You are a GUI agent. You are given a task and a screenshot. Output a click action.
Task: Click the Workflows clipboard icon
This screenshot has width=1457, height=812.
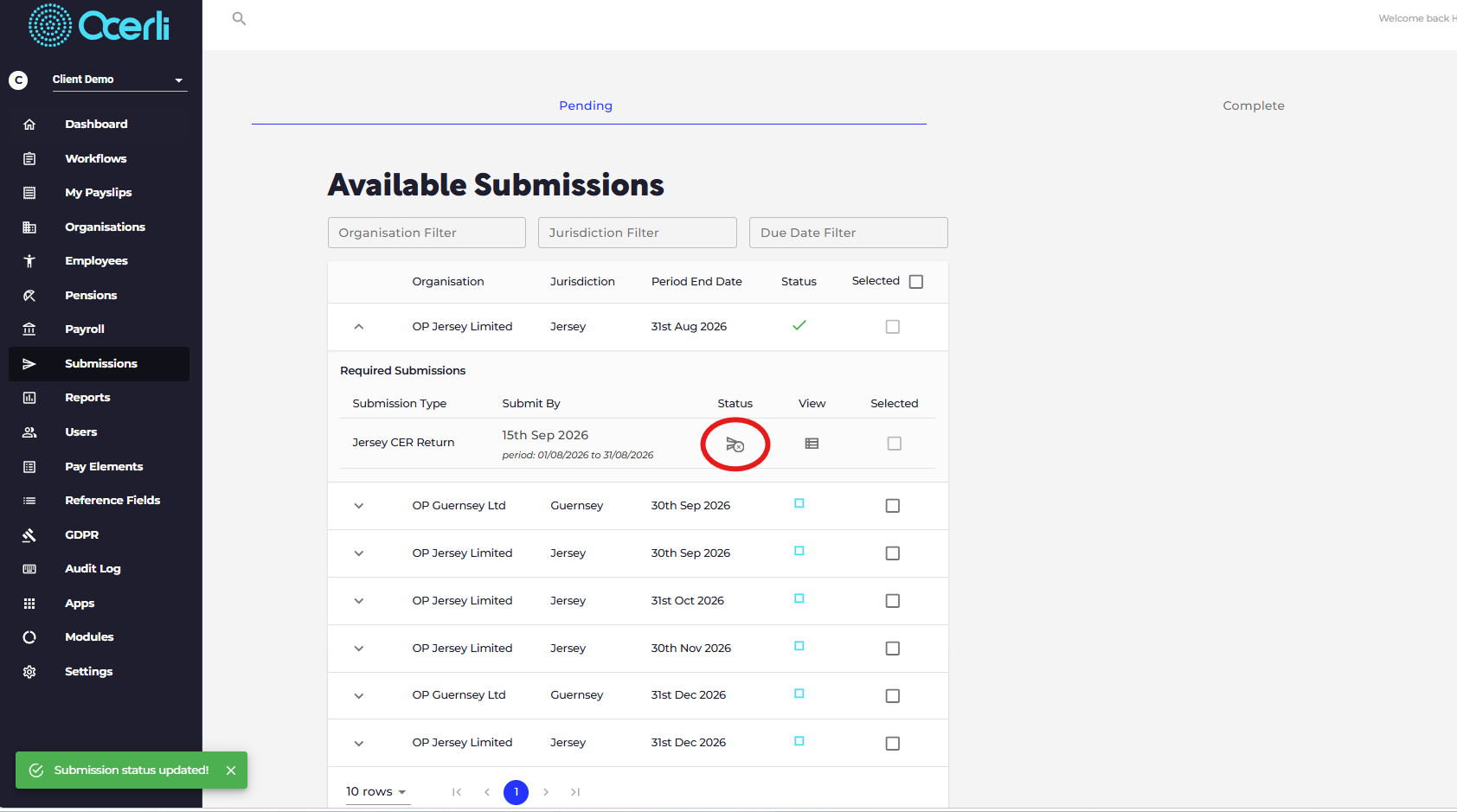click(29, 158)
